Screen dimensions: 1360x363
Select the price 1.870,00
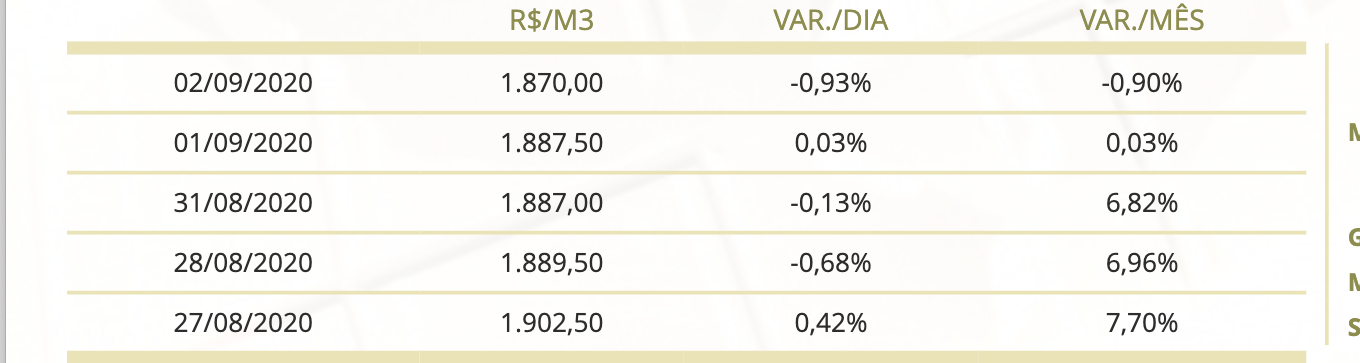(x=552, y=83)
